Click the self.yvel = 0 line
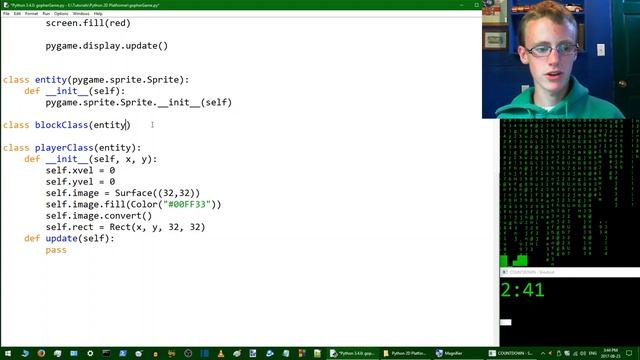This screenshot has width=640, height=360. [80, 182]
